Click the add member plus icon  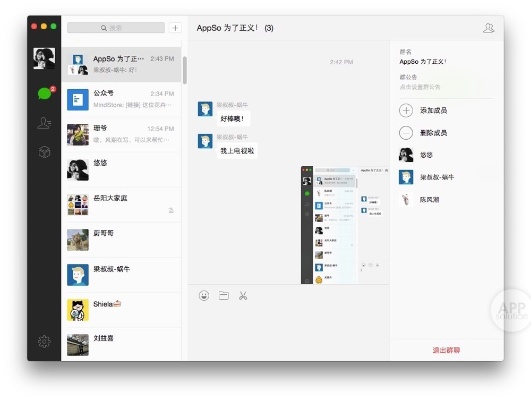tap(406, 110)
